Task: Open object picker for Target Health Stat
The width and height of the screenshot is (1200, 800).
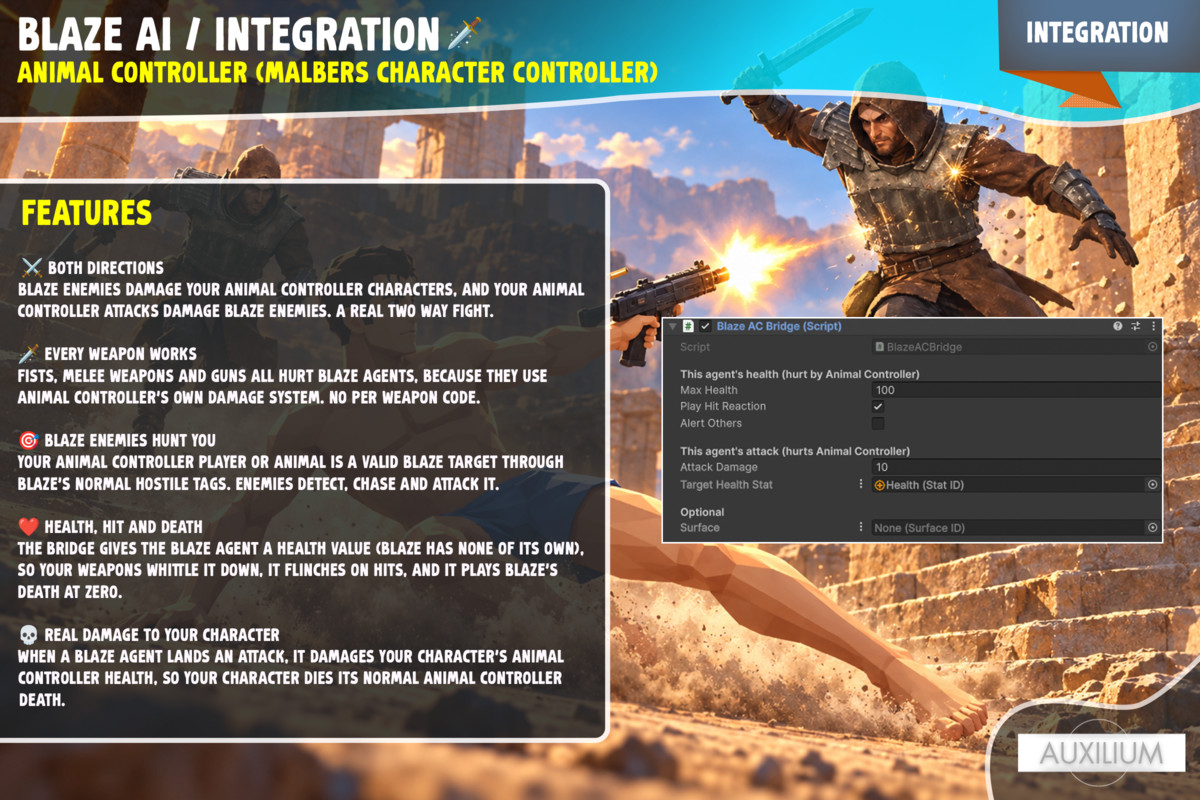Action: (1152, 484)
